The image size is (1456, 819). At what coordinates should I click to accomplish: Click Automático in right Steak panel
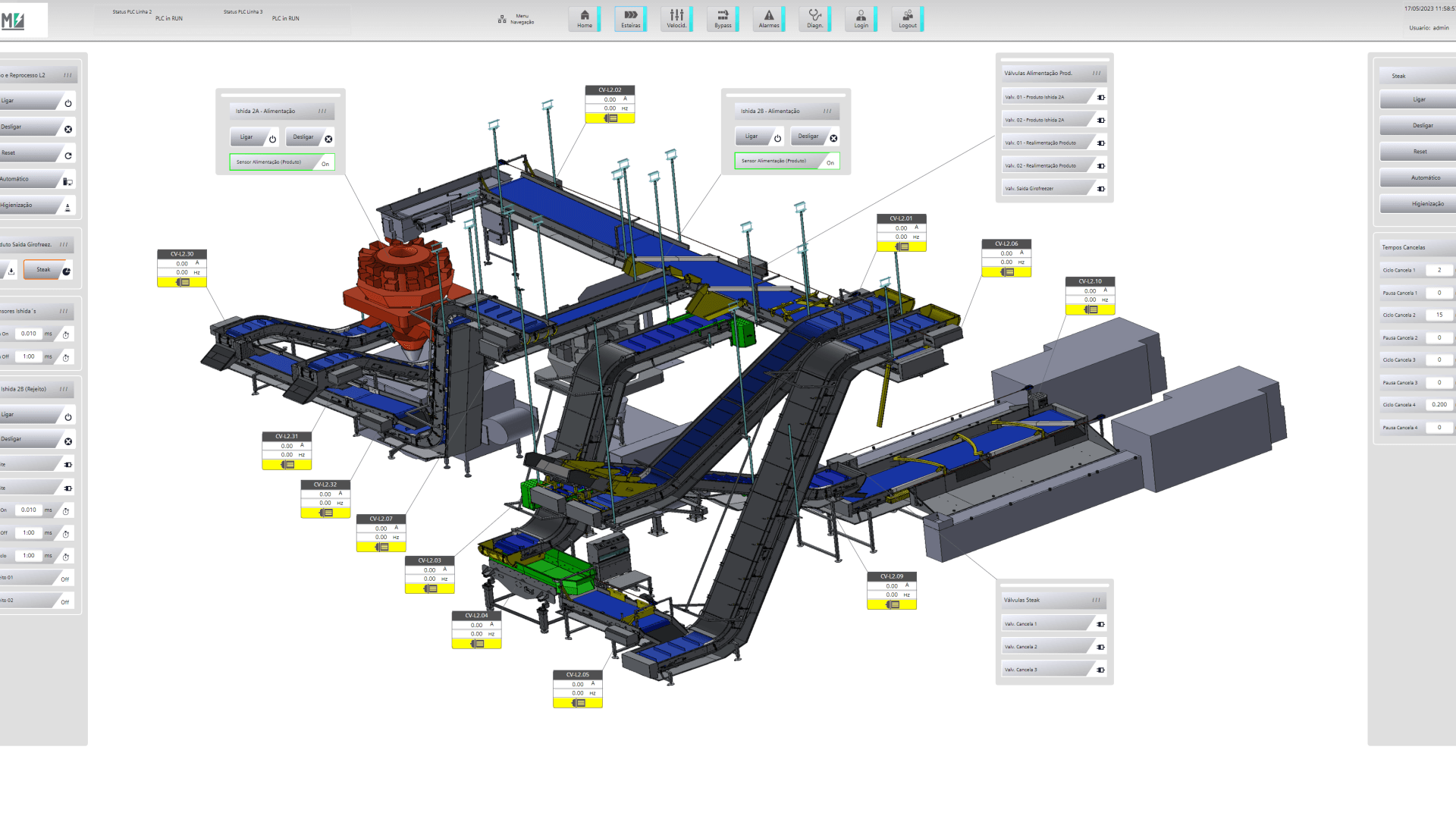coord(1418,177)
